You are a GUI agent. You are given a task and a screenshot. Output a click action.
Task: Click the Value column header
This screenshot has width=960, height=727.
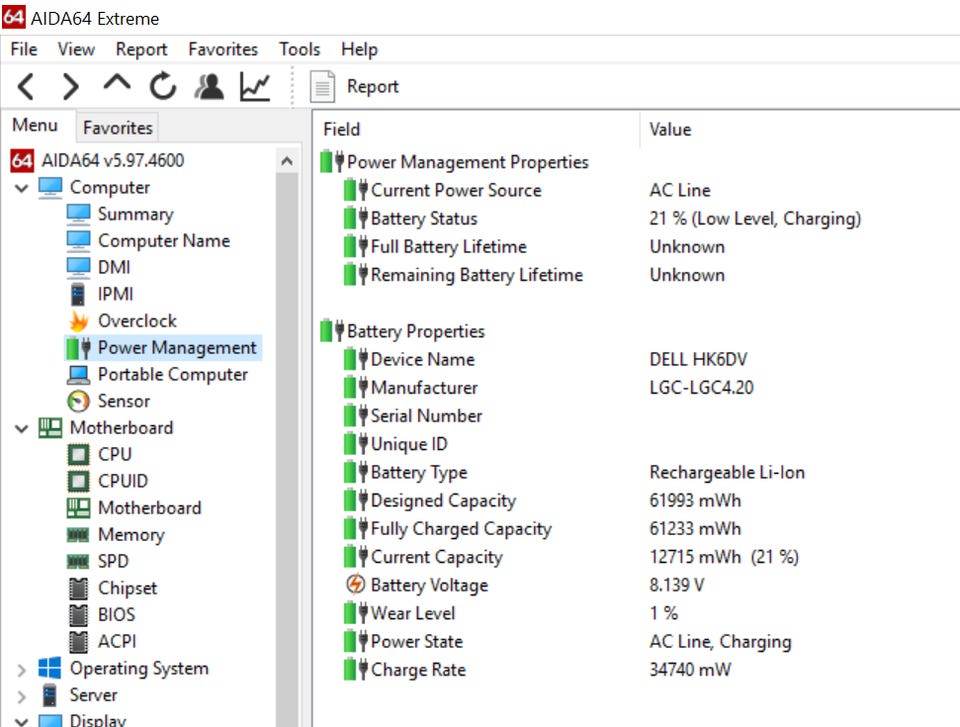coord(670,129)
